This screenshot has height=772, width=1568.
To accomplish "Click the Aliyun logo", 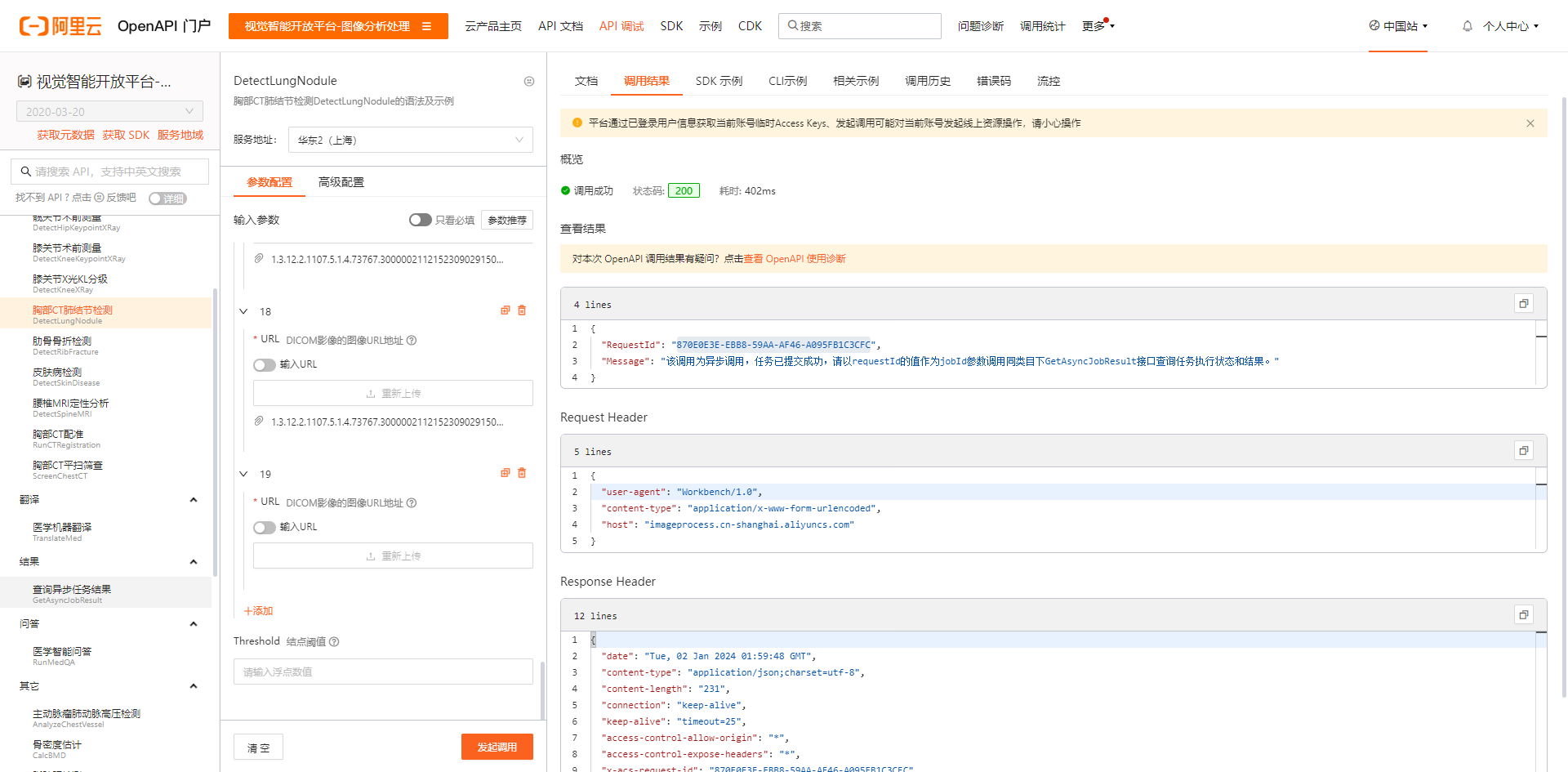I will (x=60, y=26).
